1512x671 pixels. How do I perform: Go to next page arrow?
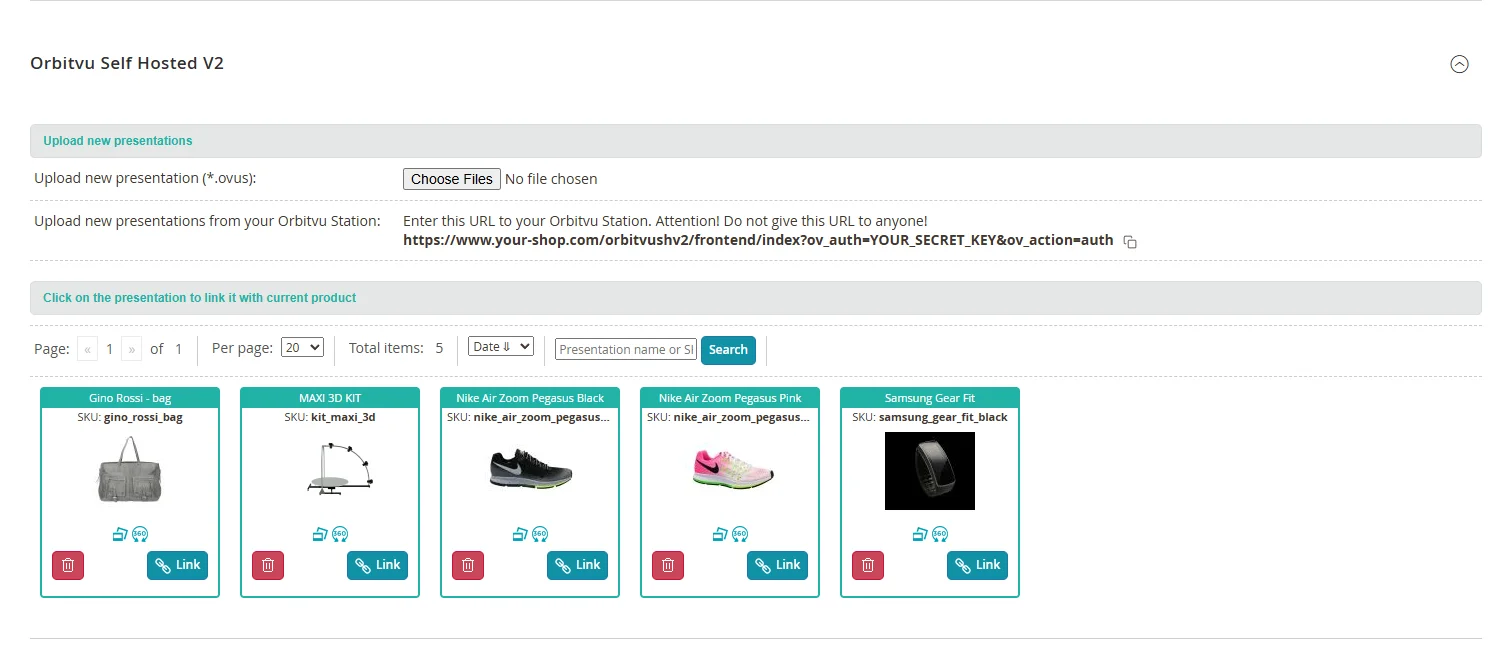pos(131,349)
